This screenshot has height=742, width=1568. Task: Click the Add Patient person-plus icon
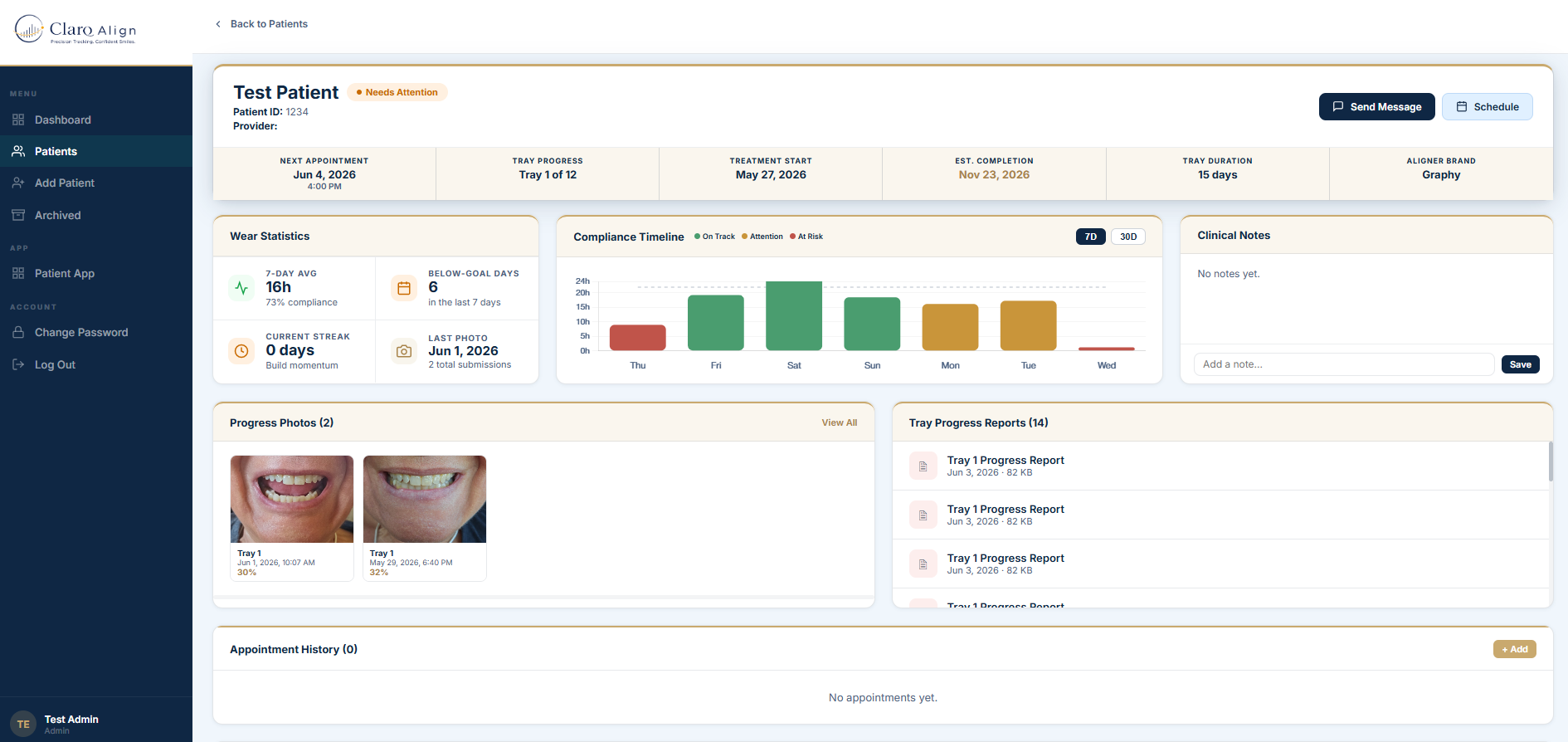18,183
